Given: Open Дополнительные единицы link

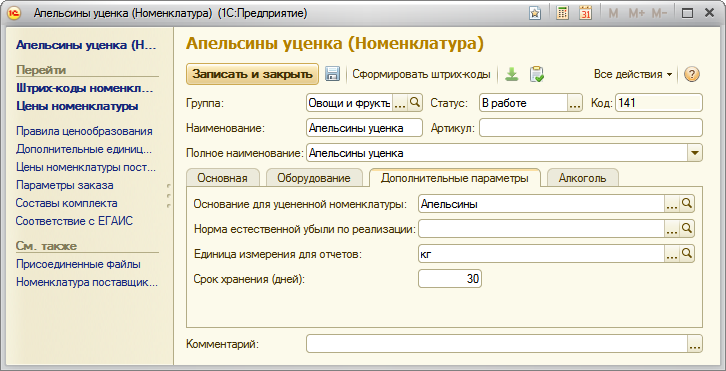Looking at the screenshot, I should coord(84,149).
